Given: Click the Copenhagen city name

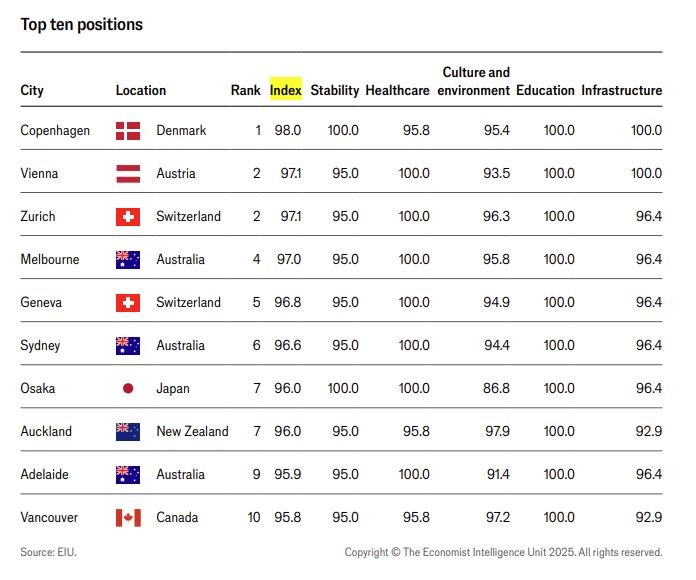Looking at the screenshot, I should [55, 130].
